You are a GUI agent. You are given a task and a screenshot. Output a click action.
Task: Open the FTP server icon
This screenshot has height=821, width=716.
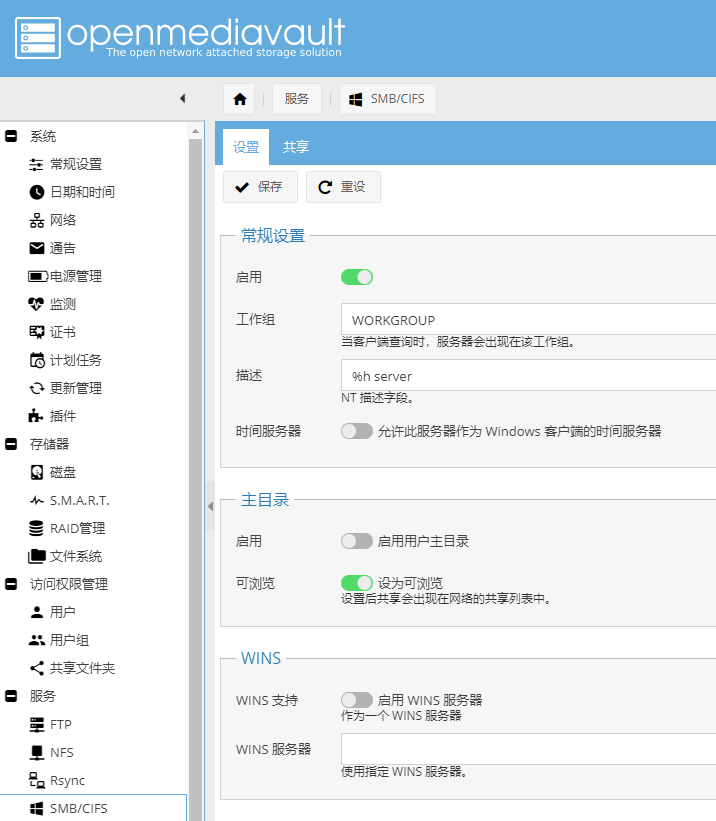[37, 725]
